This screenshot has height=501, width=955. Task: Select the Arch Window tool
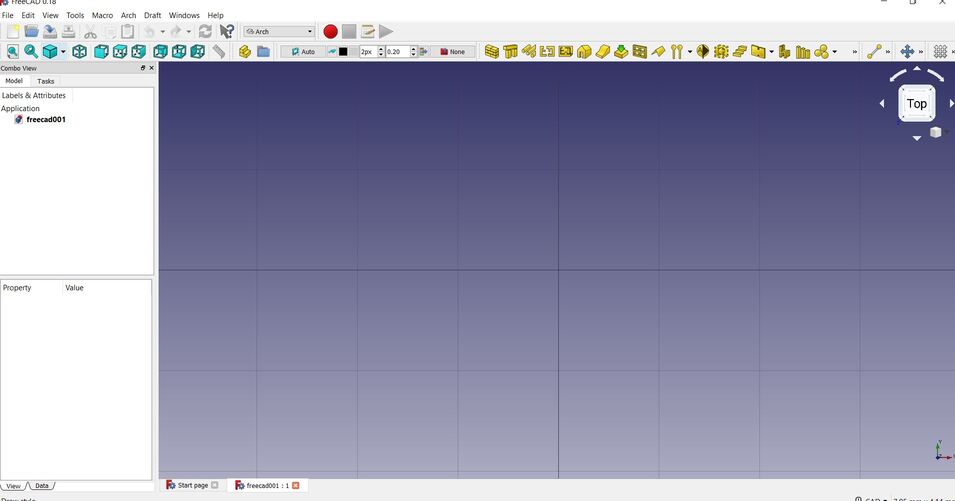[x=640, y=52]
